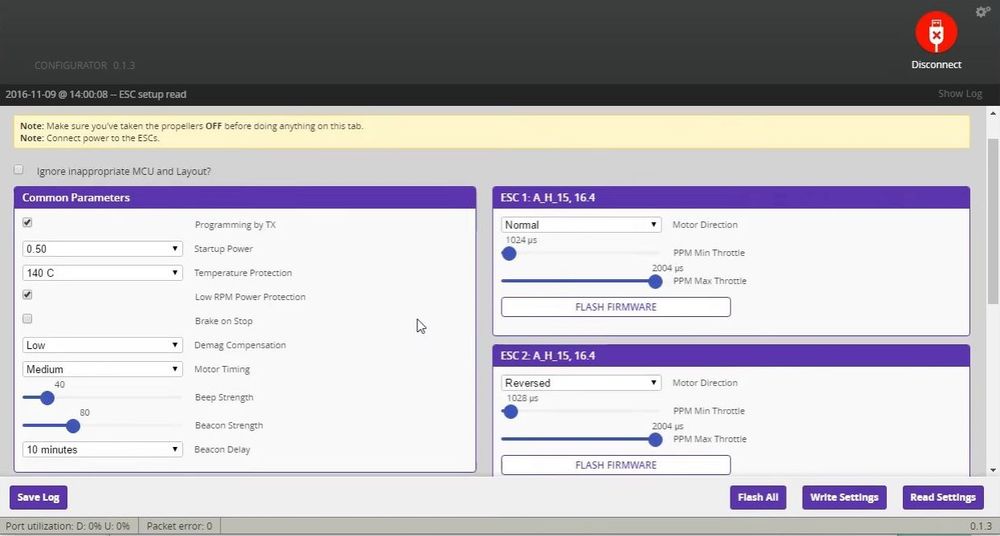Click the Flash All button
Screen dimensions: 1000x536
tap(757, 497)
